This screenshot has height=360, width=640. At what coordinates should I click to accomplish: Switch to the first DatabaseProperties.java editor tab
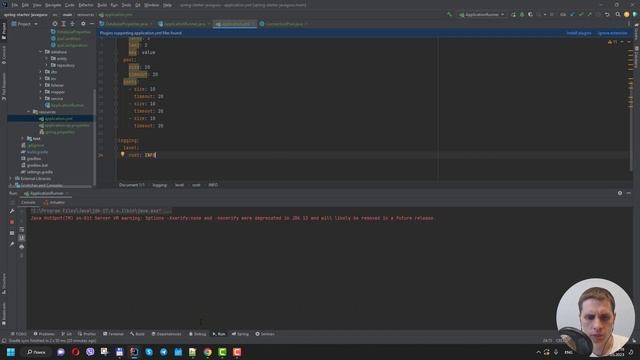[x=127, y=24]
